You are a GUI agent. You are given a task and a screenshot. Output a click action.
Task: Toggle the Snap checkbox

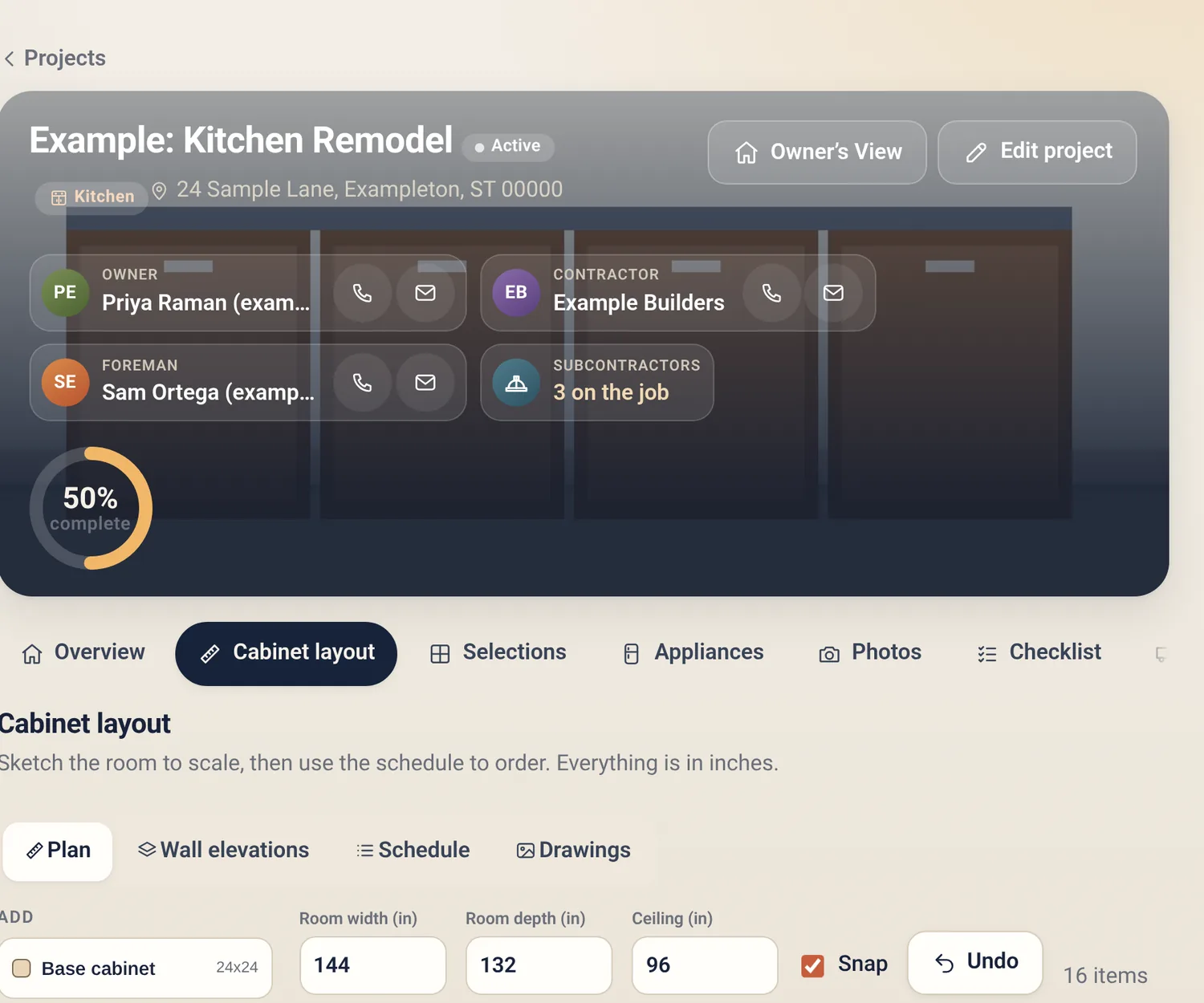pyautogui.click(x=812, y=965)
